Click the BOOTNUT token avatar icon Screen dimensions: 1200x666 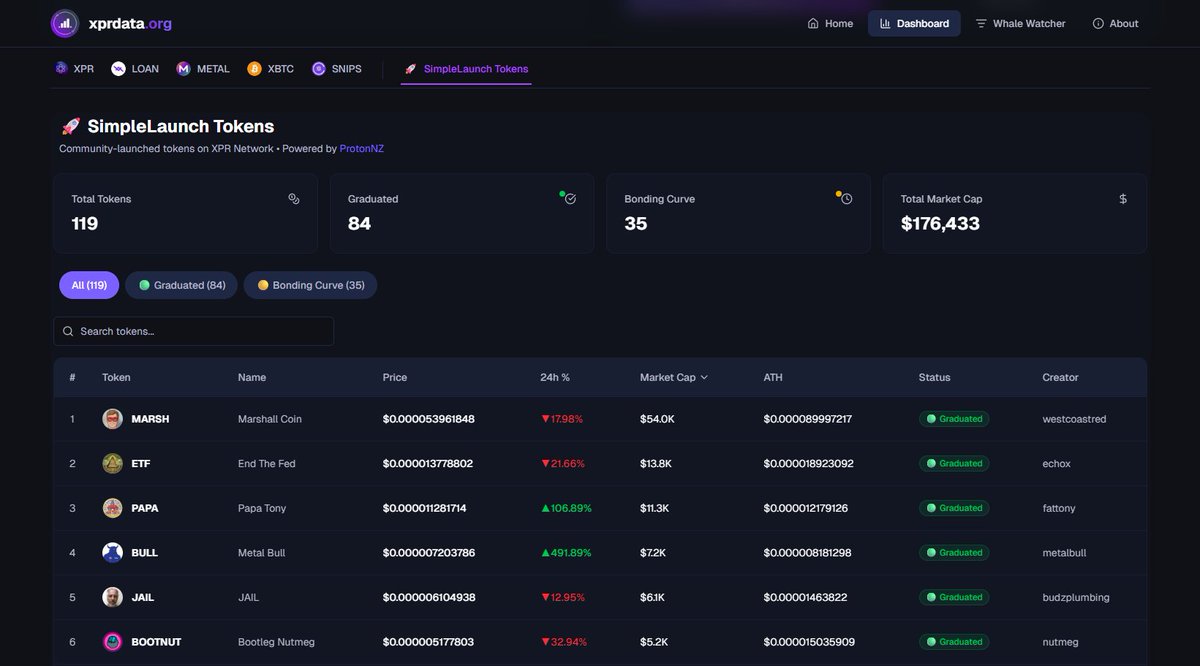[x=113, y=641]
